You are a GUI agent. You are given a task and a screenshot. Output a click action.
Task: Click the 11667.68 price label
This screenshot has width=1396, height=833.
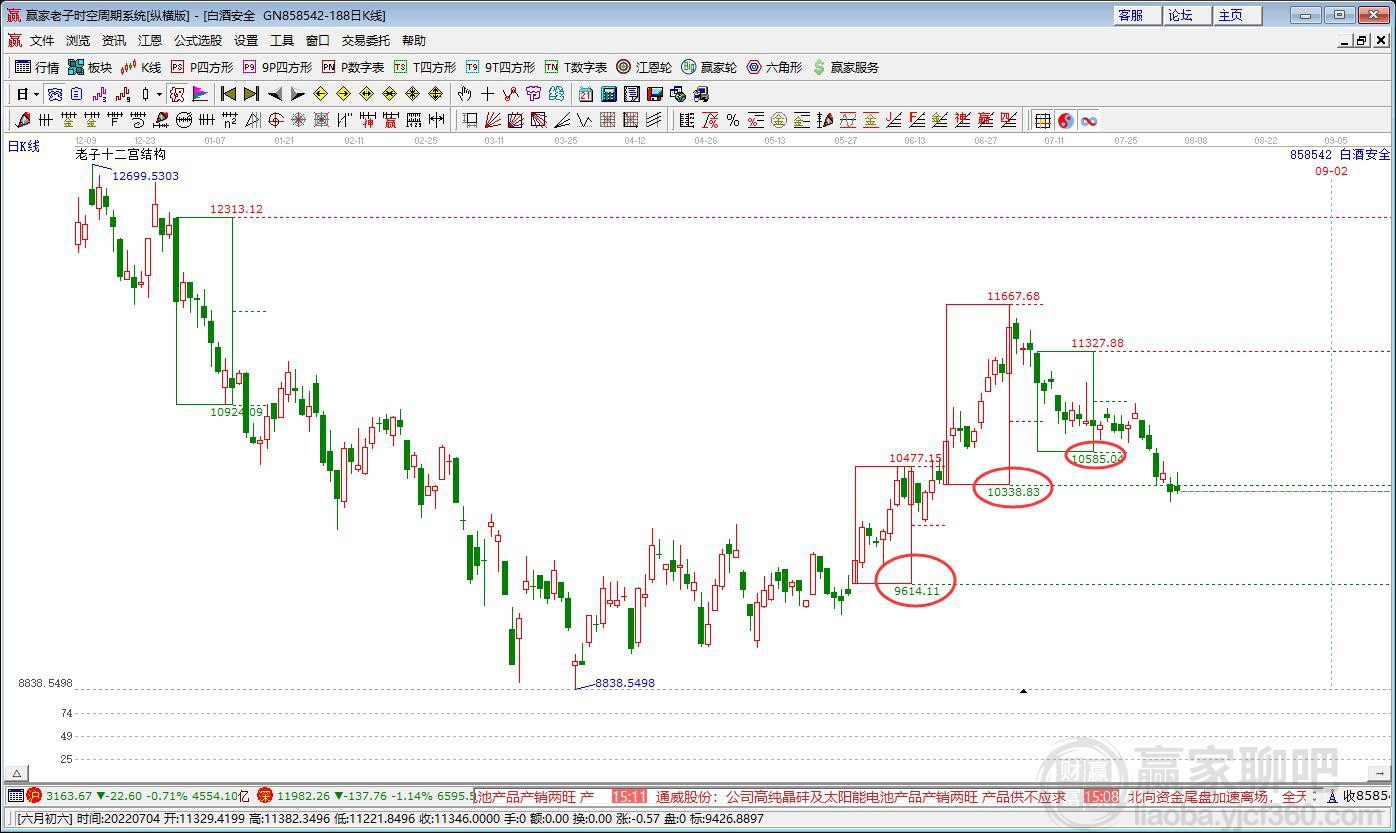(x=1013, y=296)
